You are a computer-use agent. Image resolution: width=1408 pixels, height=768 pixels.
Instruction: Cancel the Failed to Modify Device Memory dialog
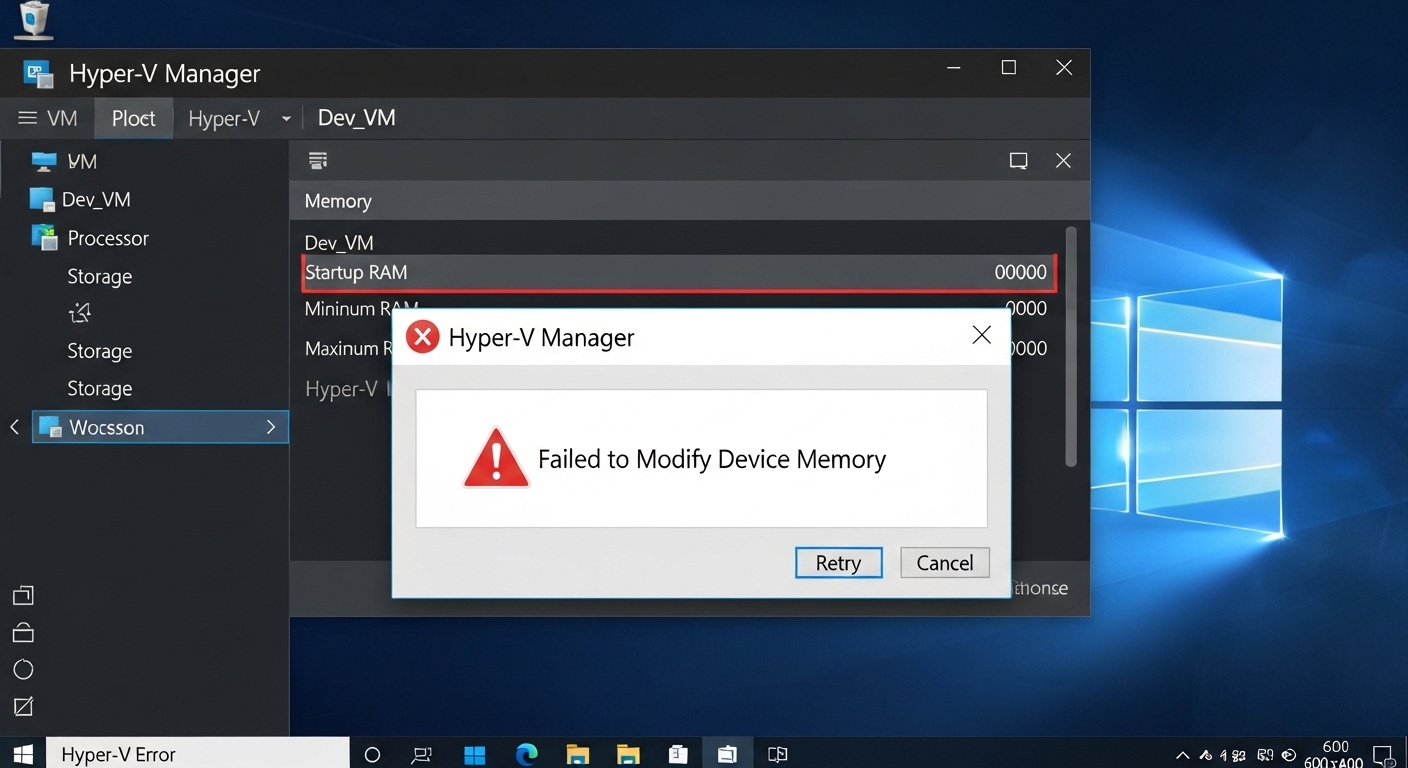point(944,562)
